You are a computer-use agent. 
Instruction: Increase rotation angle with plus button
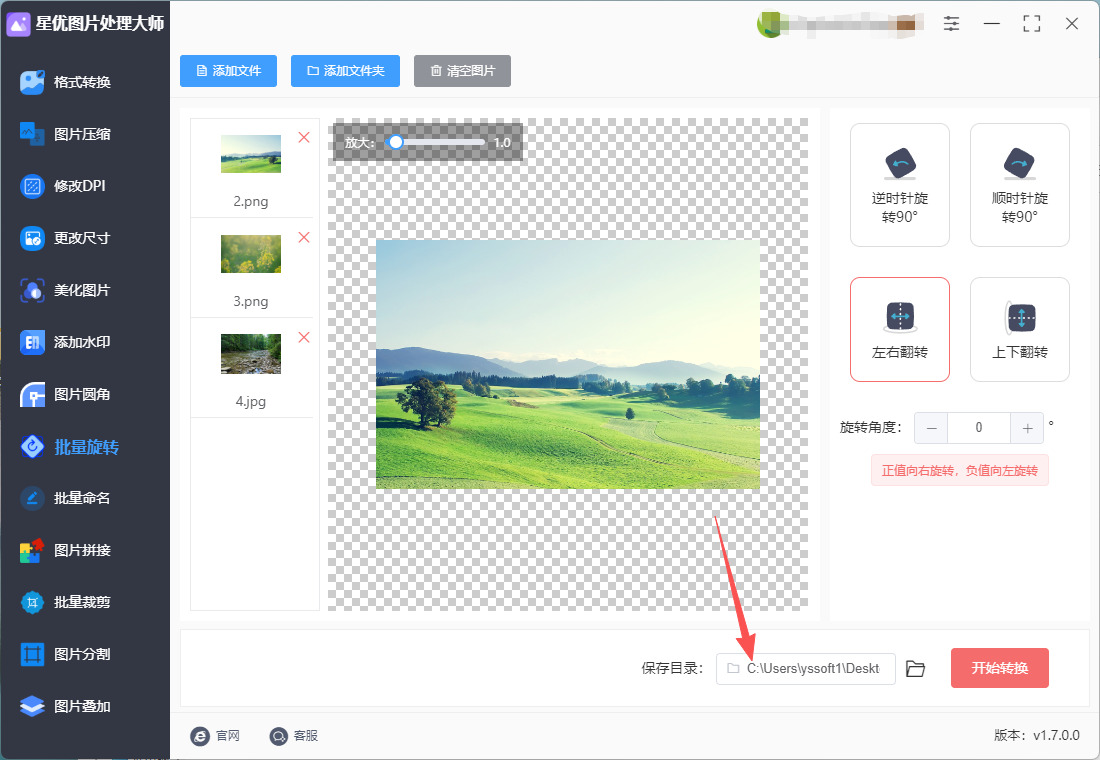pyautogui.click(x=1027, y=428)
